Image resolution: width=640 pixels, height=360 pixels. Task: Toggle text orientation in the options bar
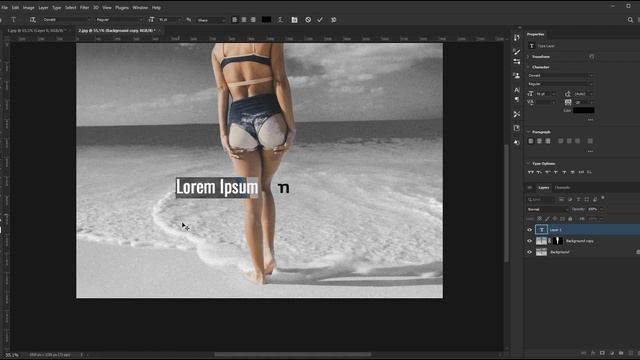[32, 20]
